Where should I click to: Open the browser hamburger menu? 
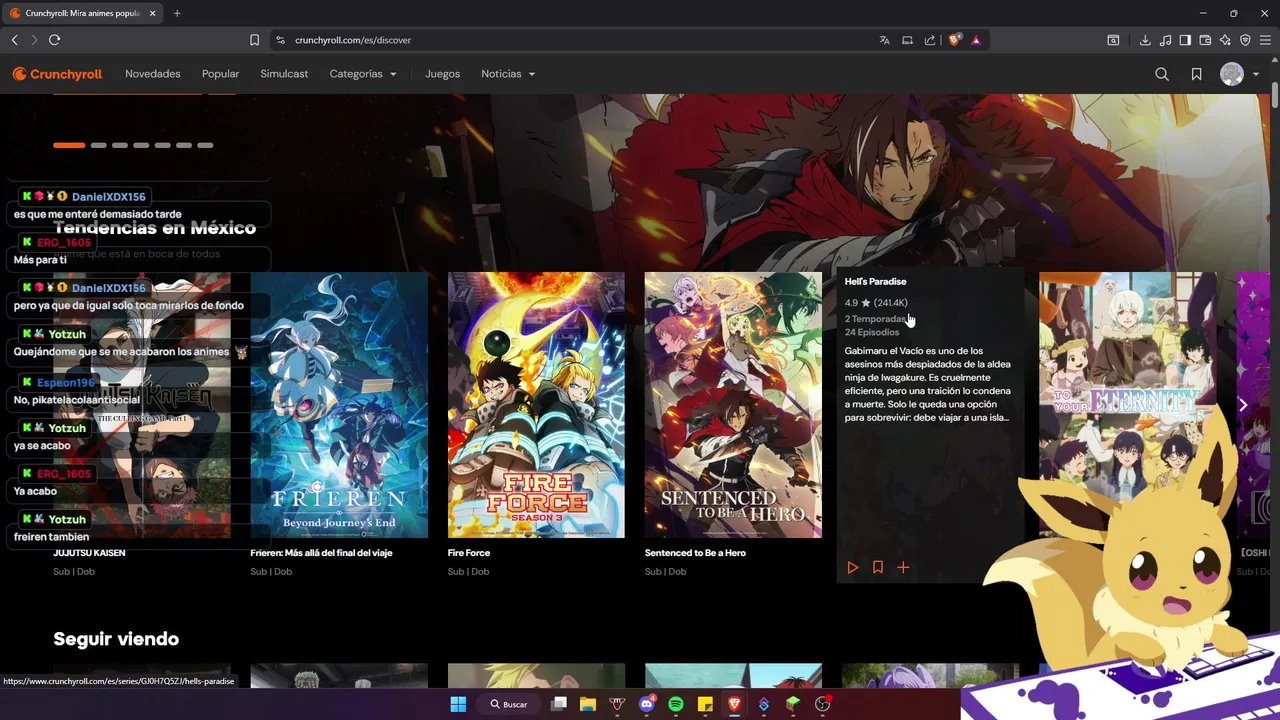coord(1266,40)
